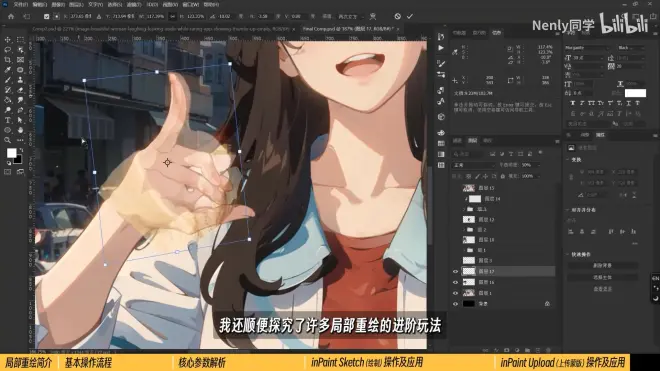Toggle the reference point checkbox in options bar
This screenshot has width=660, height=371.
tap(46, 16)
